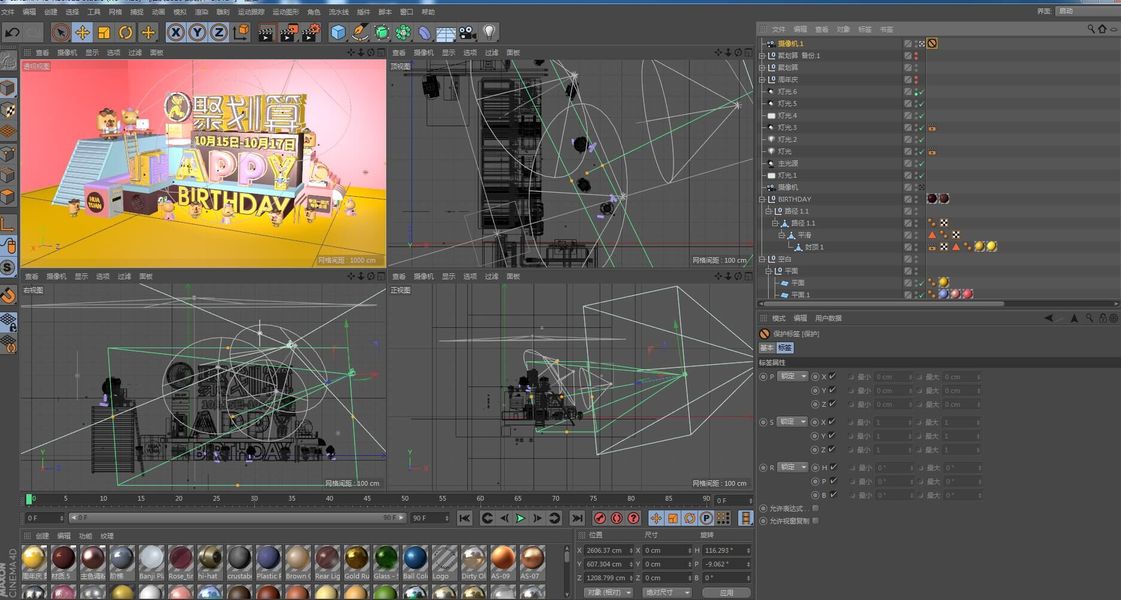Click the X position field showing 2606.37 cm
This screenshot has width=1121, height=600.
tap(609, 550)
